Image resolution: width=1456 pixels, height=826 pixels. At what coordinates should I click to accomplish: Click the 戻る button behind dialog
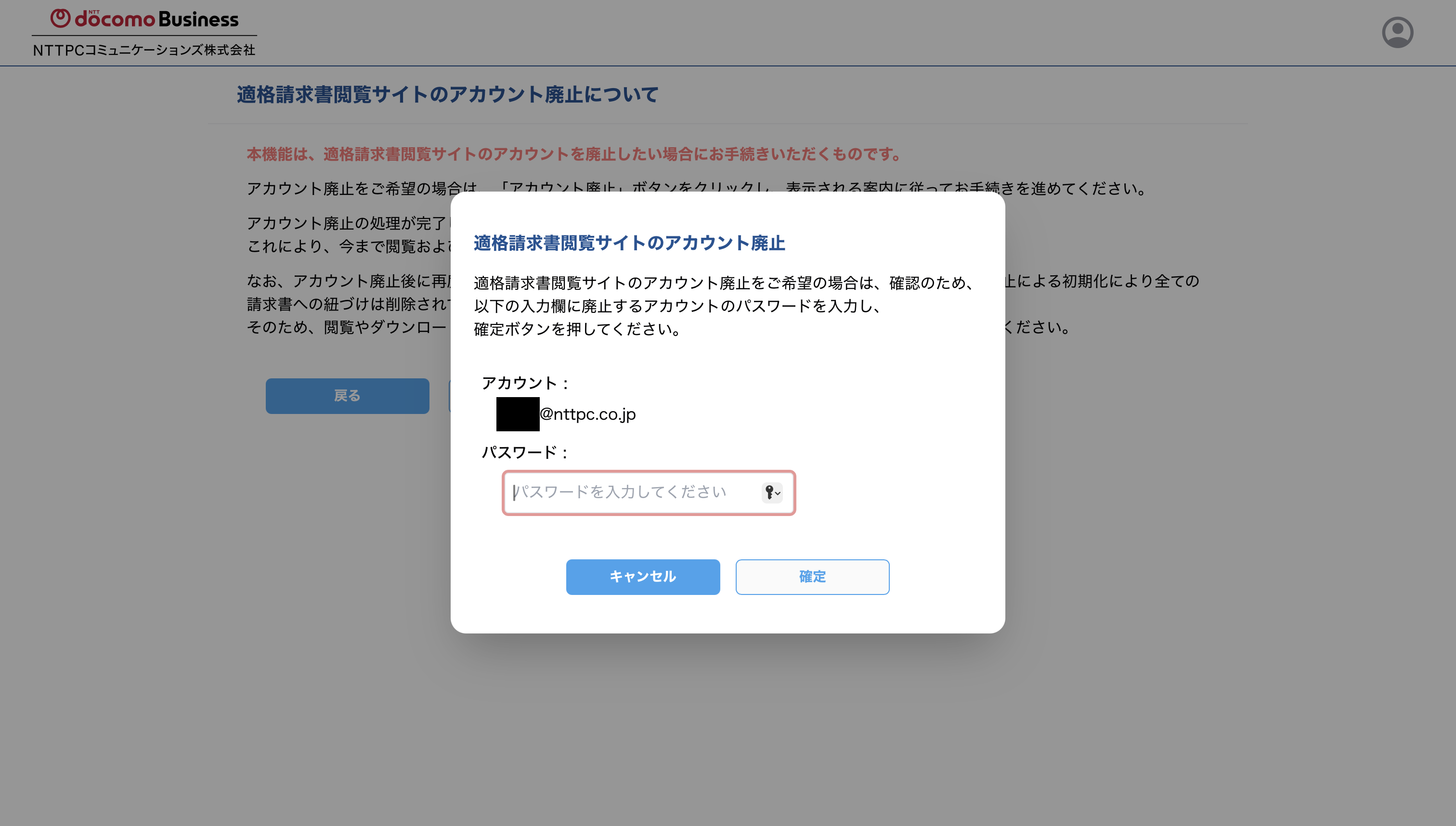point(347,396)
